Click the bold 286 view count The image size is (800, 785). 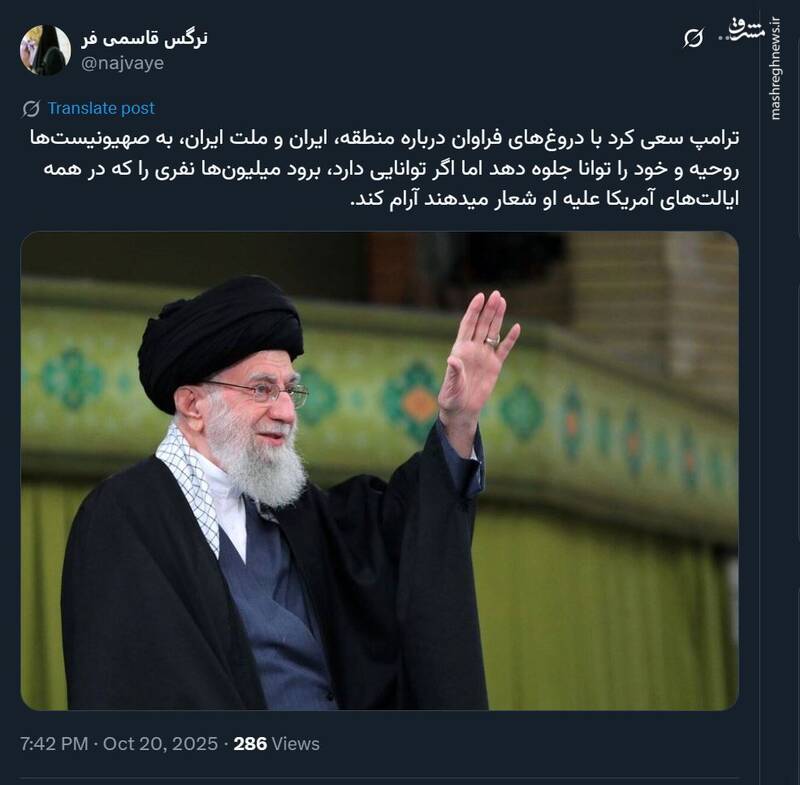[x=250, y=744]
